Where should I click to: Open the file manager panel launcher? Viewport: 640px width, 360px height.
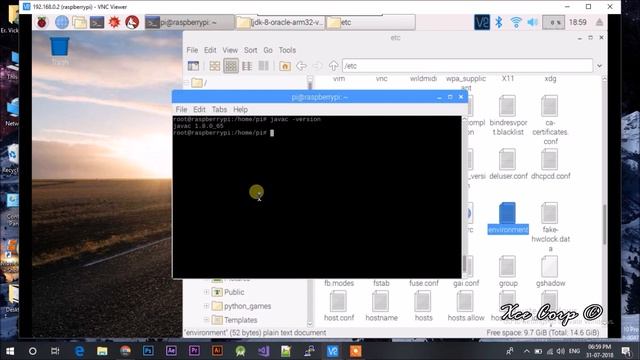coord(79,22)
